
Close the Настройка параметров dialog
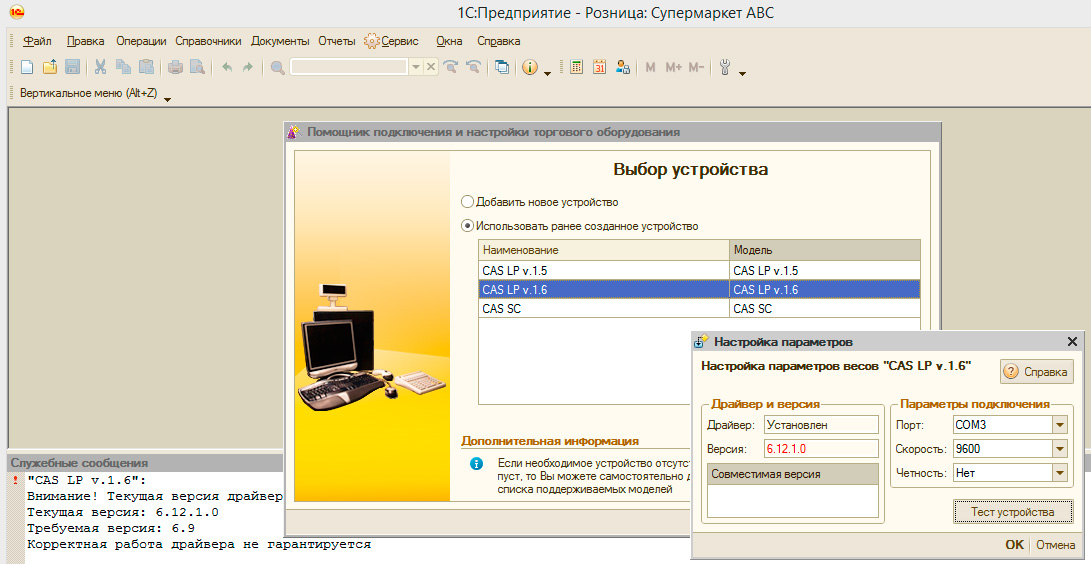tap(1072, 341)
